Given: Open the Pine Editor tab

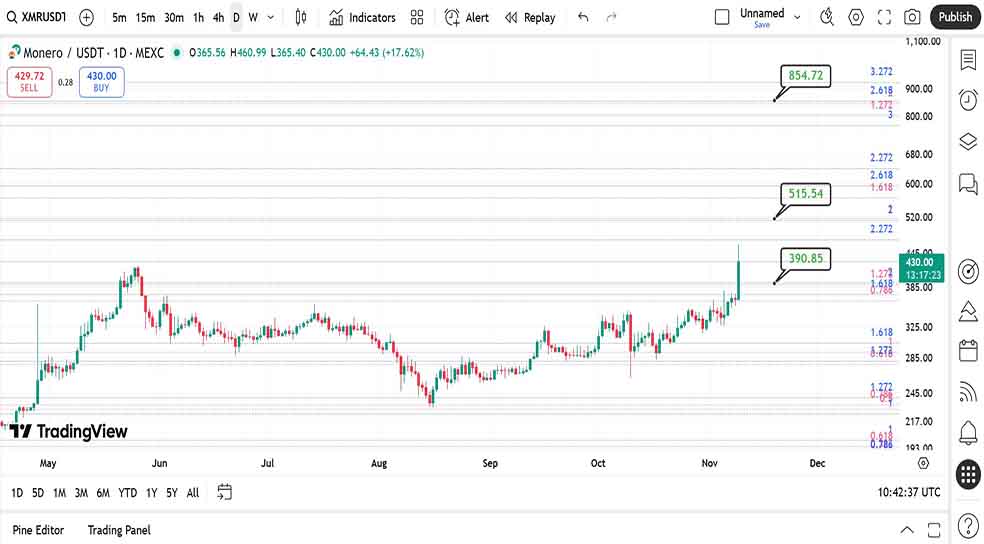Looking at the screenshot, I should point(38,530).
